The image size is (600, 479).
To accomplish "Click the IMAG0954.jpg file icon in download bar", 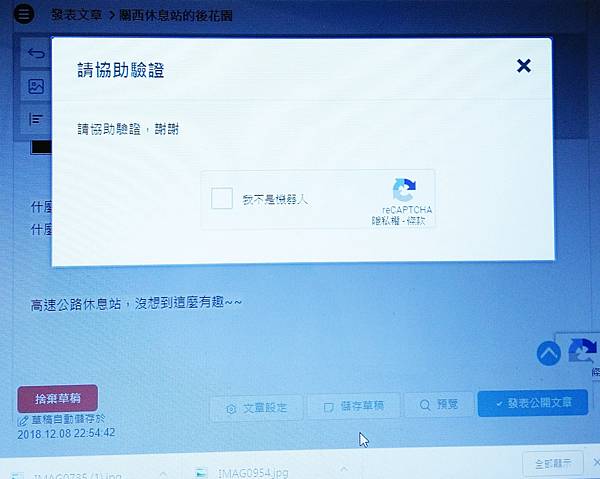I will point(201,474).
